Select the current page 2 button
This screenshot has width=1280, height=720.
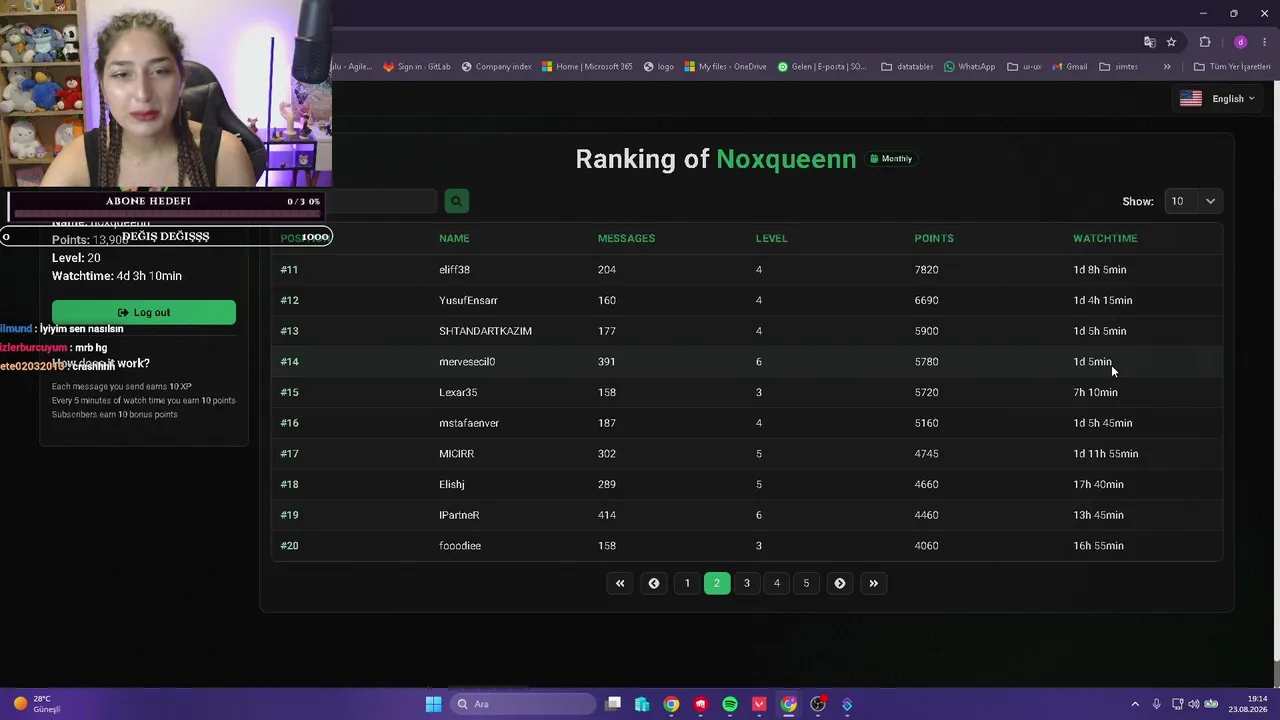(x=717, y=583)
